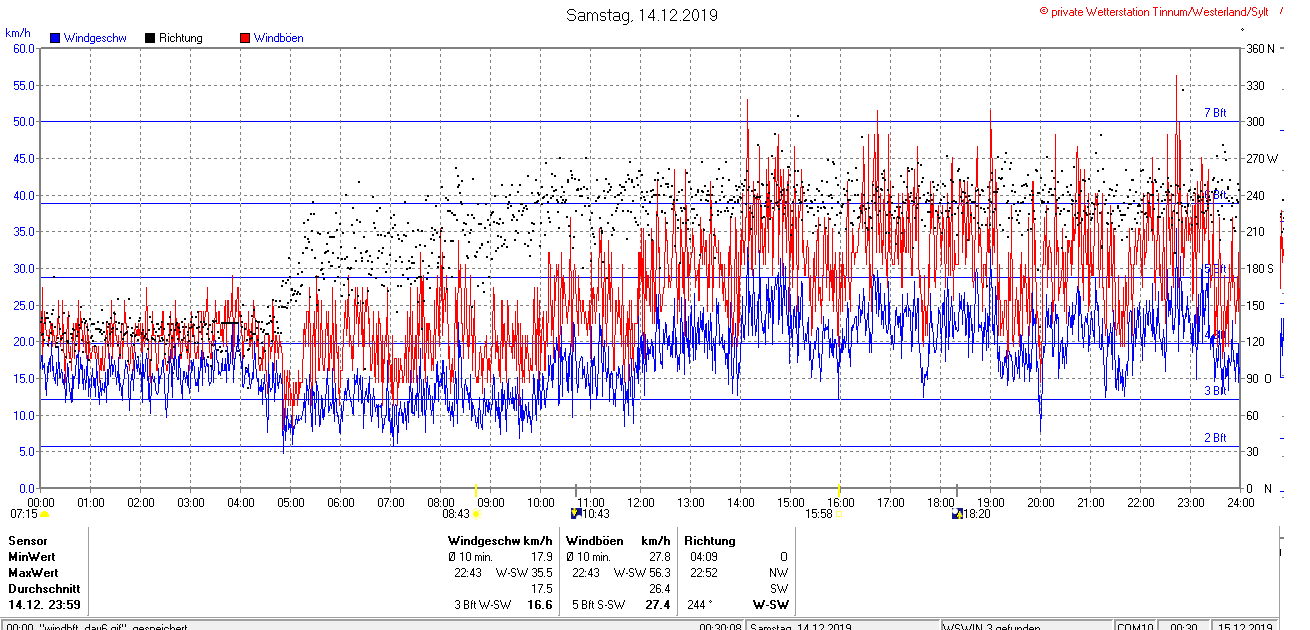Click the current wind speed value 16.6
1310x630 pixels.
click(x=540, y=605)
